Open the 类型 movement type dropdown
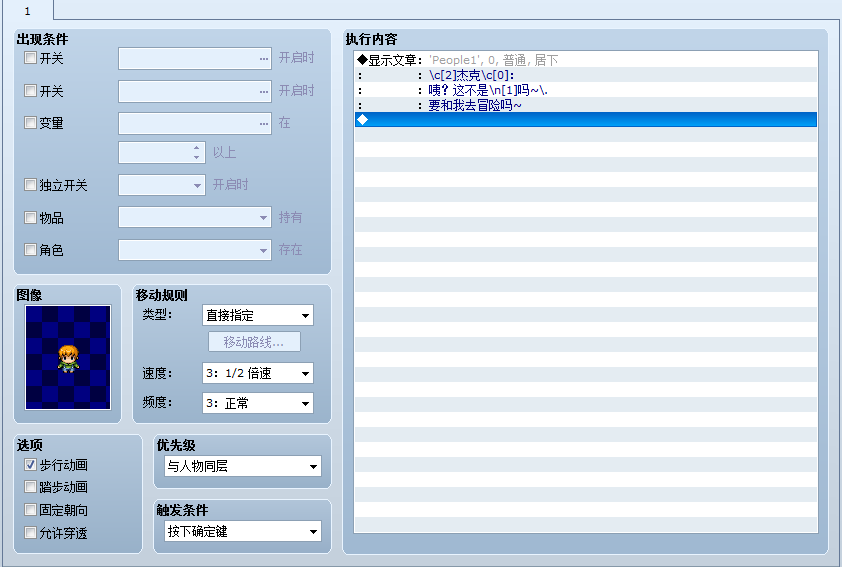The image size is (842, 567). pyautogui.click(x=257, y=316)
